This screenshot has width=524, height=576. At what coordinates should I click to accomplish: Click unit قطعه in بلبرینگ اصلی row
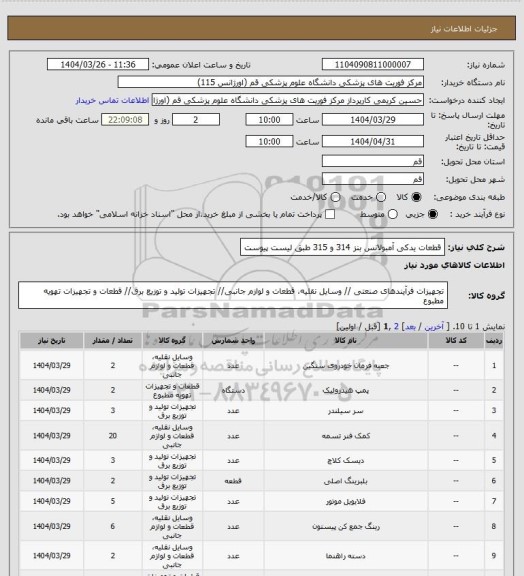[x=233, y=480]
